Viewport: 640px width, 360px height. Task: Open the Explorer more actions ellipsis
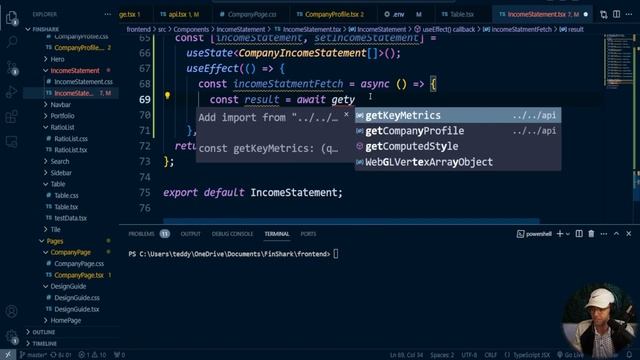pyautogui.click(x=107, y=14)
